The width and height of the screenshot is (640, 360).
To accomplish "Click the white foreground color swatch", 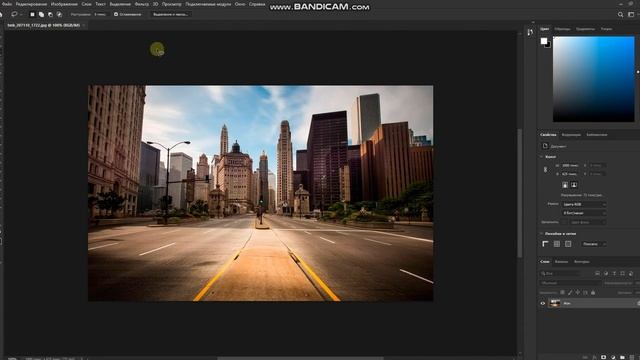I will click(544, 41).
